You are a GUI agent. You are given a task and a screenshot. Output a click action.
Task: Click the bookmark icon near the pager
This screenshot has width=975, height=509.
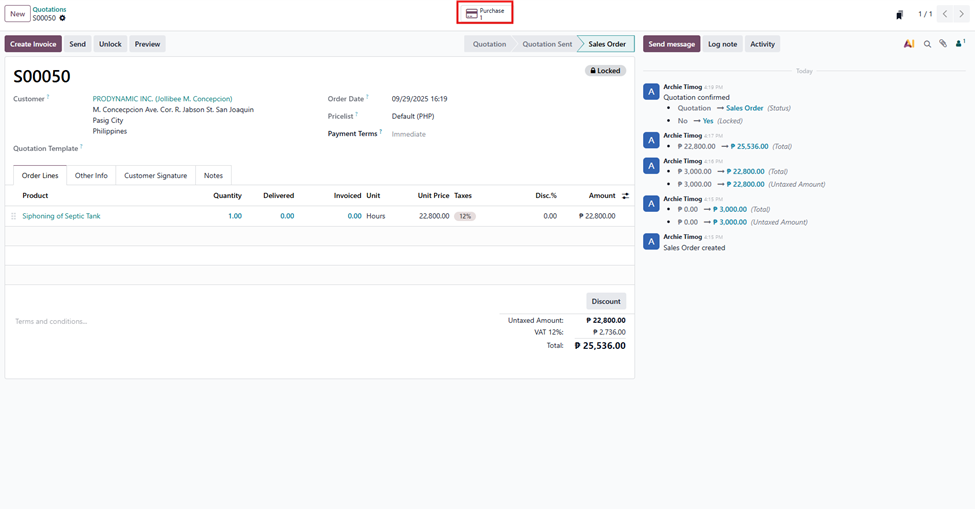pyautogui.click(x=899, y=15)
